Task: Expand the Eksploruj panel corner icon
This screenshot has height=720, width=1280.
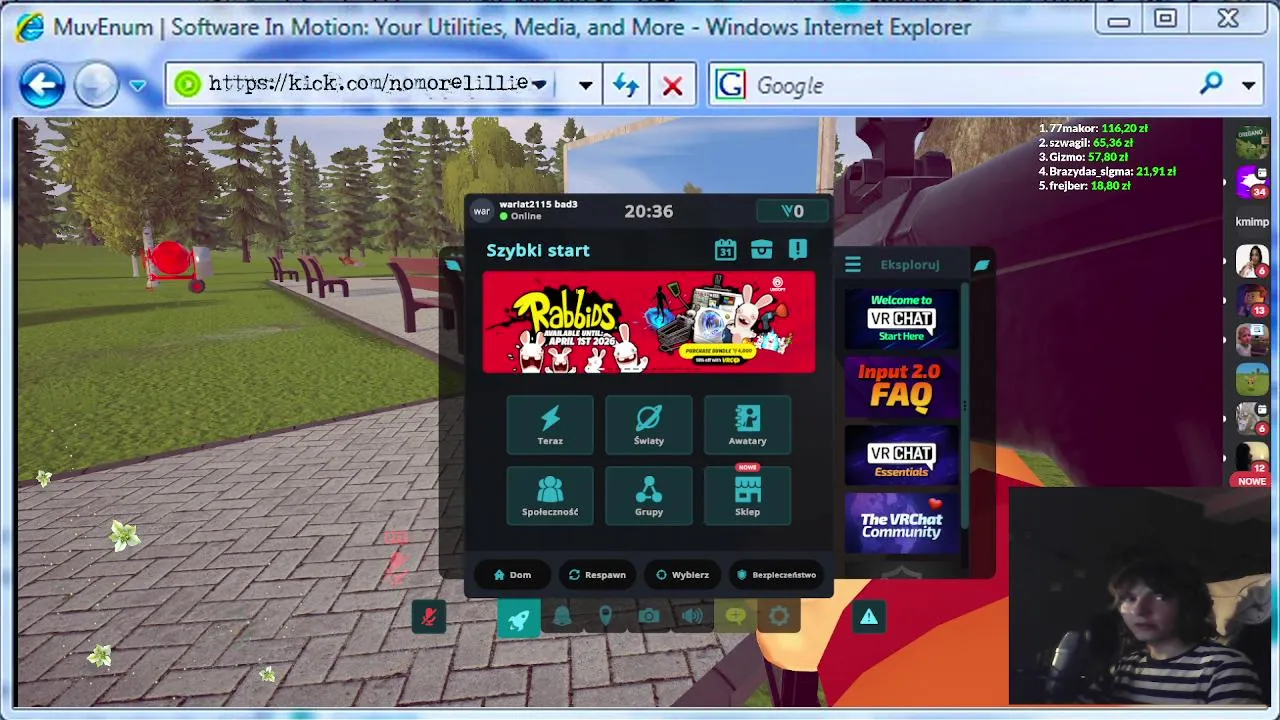Action: (981, 265)
